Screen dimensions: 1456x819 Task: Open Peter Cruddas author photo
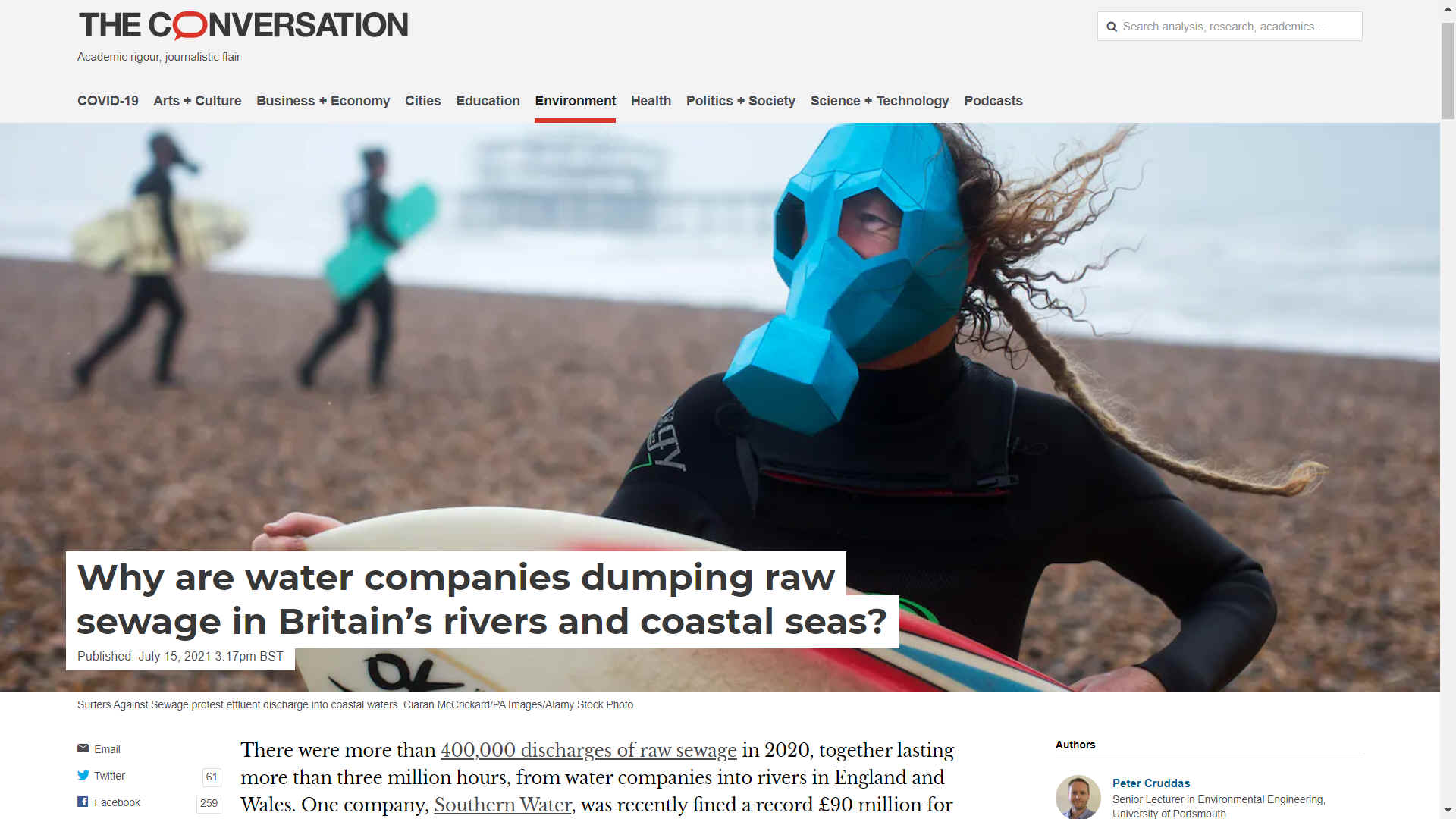tap(1078, 797)
